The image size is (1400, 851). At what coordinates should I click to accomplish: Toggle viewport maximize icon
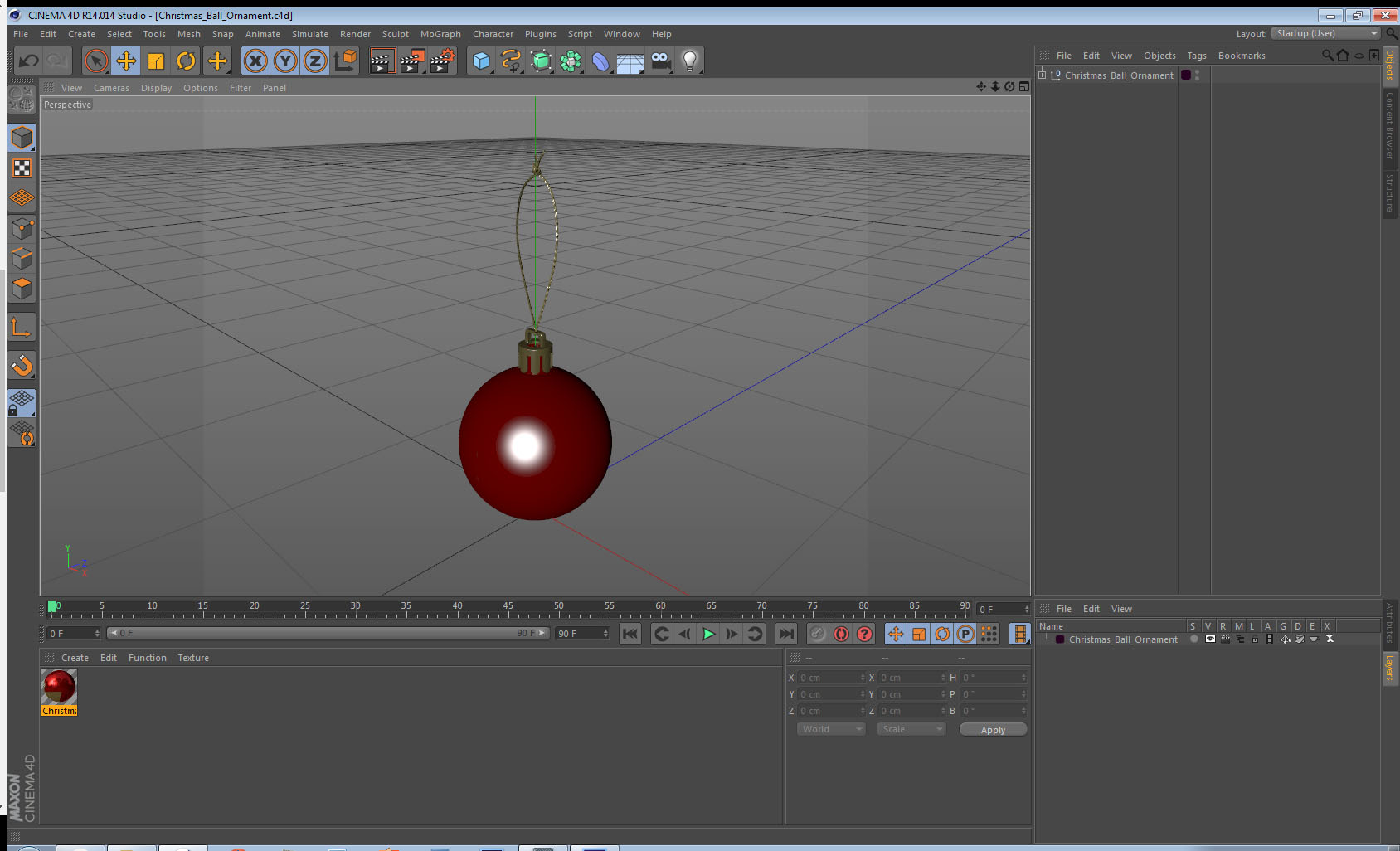coord(1024,86)
